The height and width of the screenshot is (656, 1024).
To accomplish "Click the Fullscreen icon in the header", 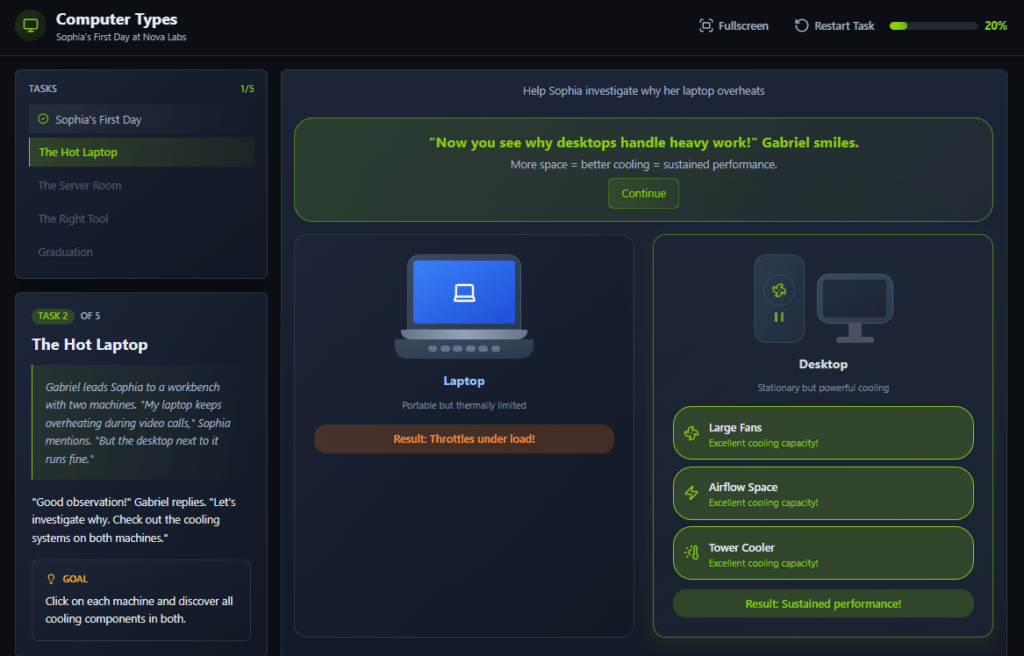I will coord(706,26).
